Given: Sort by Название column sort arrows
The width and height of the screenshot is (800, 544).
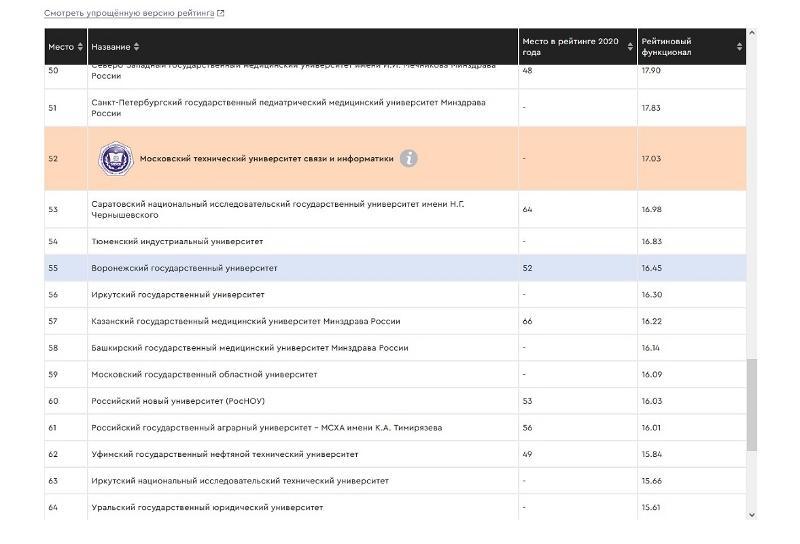Looking at the screenshot, I should 137,47.
